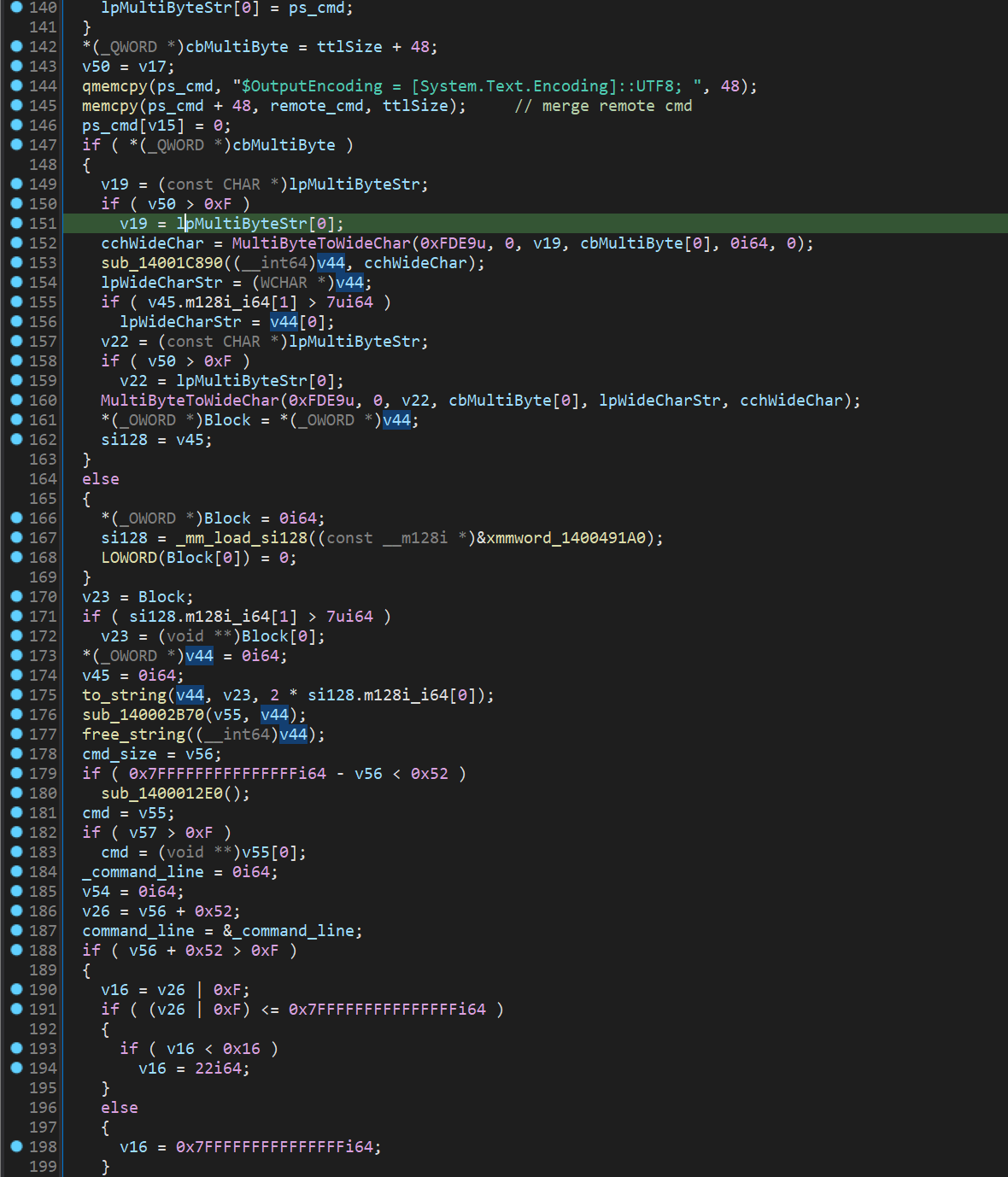This screenshot has height=1177, width=1008.
Task: Click highlighted v44 on line 153
Action: (331, 263)
